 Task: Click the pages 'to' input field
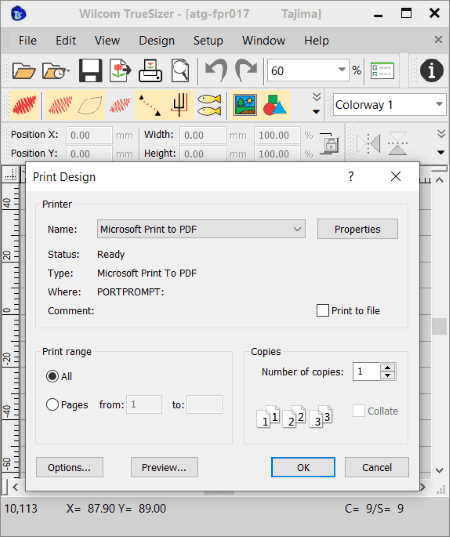coord(204,404)
